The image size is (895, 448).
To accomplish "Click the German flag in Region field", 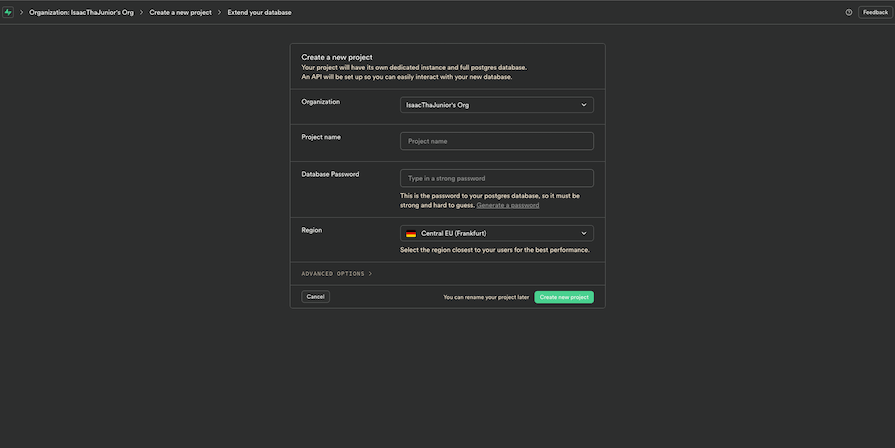I will (x=411, y=233).
